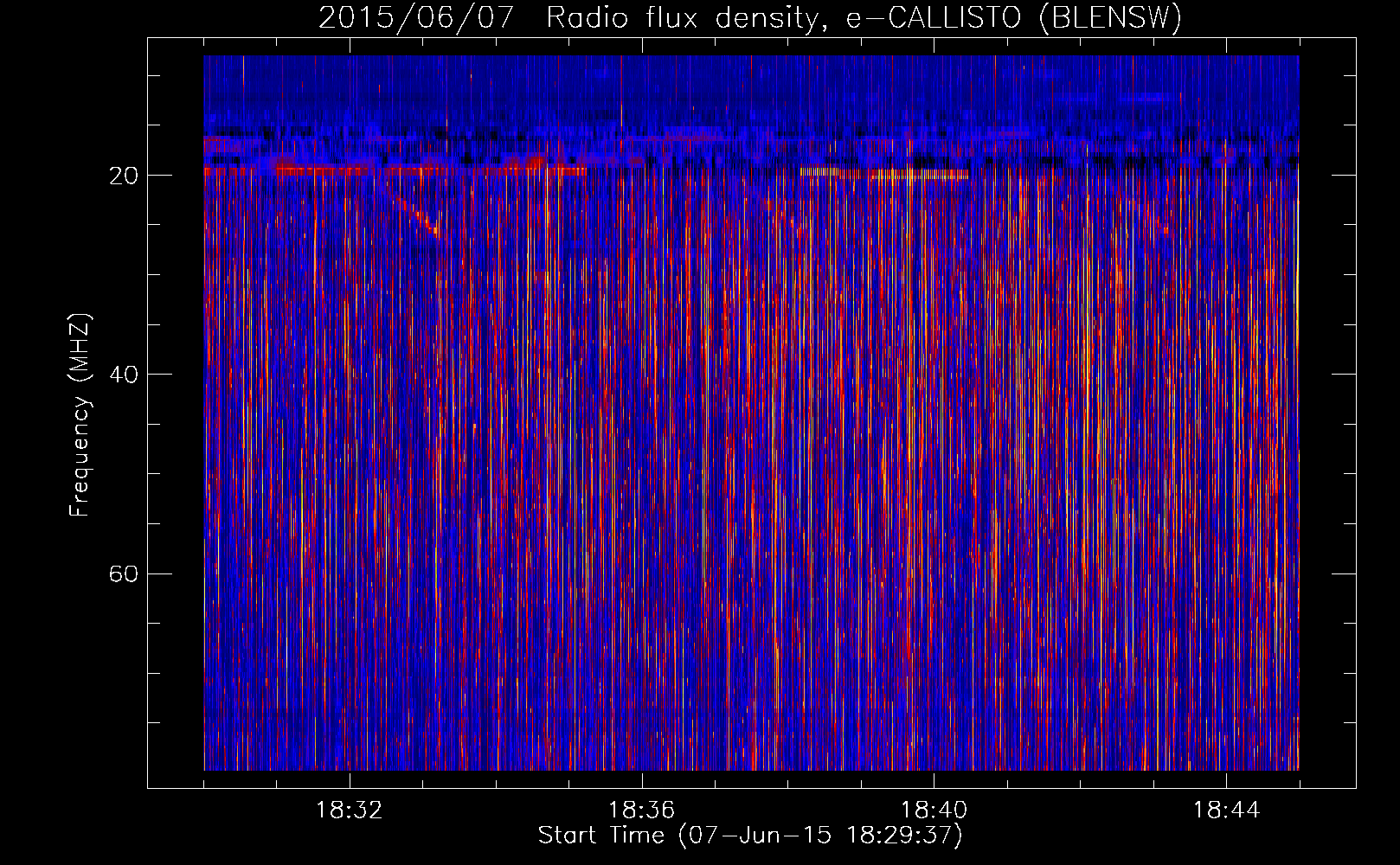
Task: Click the red horizontal band near 20 MHz at left
Action: tap(395, 171)
